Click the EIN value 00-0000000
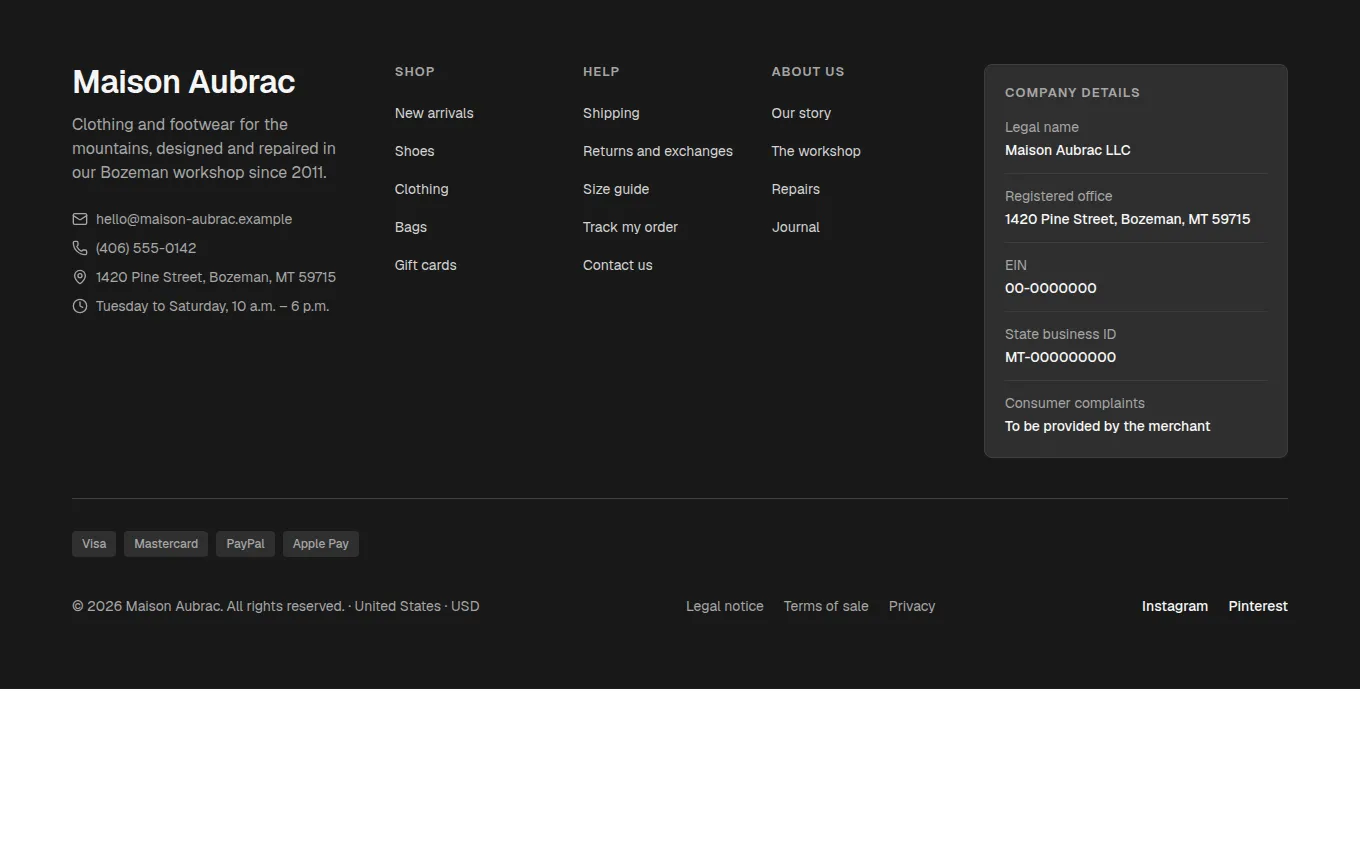The height and width of the screenshot is (850, 1360). (1051, 288)
